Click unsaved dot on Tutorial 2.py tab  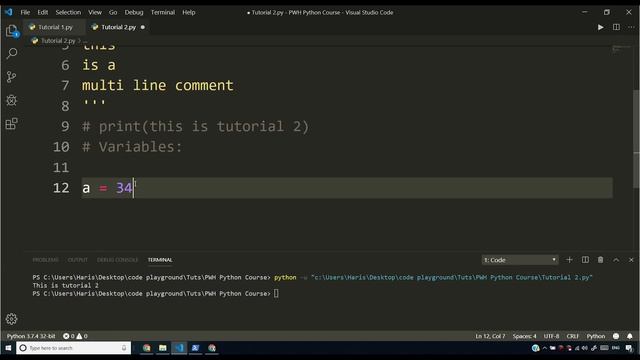point(142,27)
